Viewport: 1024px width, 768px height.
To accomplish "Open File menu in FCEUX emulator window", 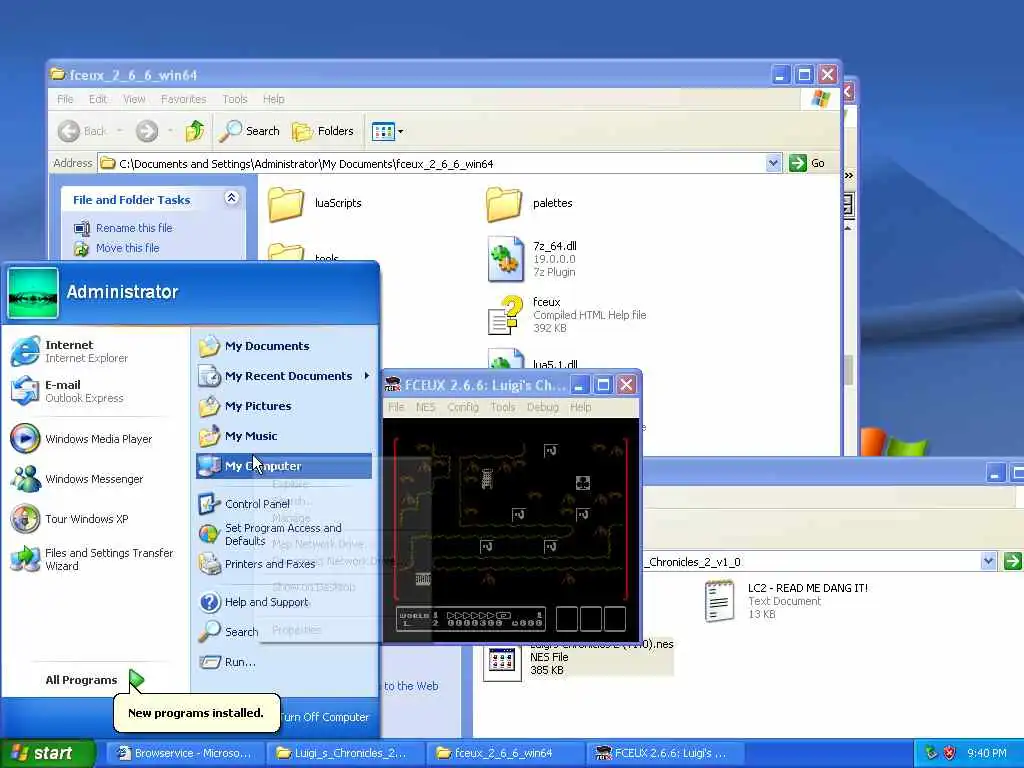I will (396, 407).
